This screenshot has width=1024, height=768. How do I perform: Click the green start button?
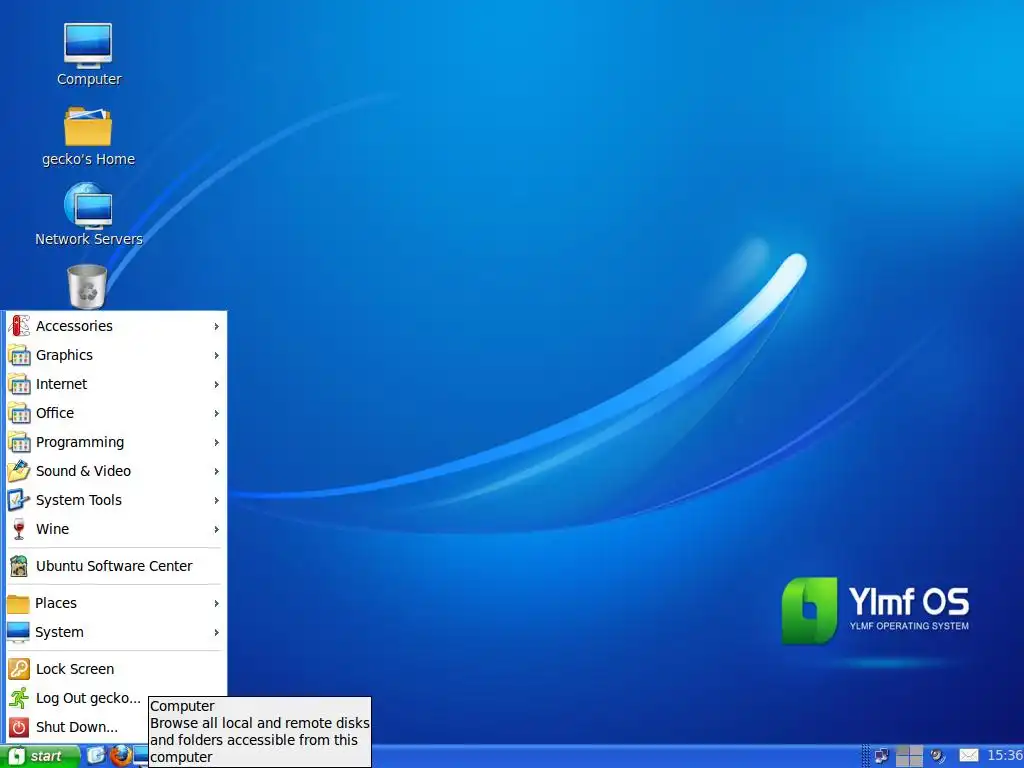tap(39, 756)
